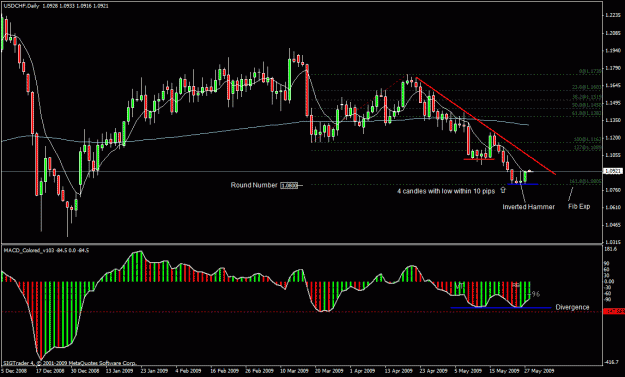Click the 50.0 Fibonacci level label
Viewport: 625px width, 377px height.
[x=587, y=105]
